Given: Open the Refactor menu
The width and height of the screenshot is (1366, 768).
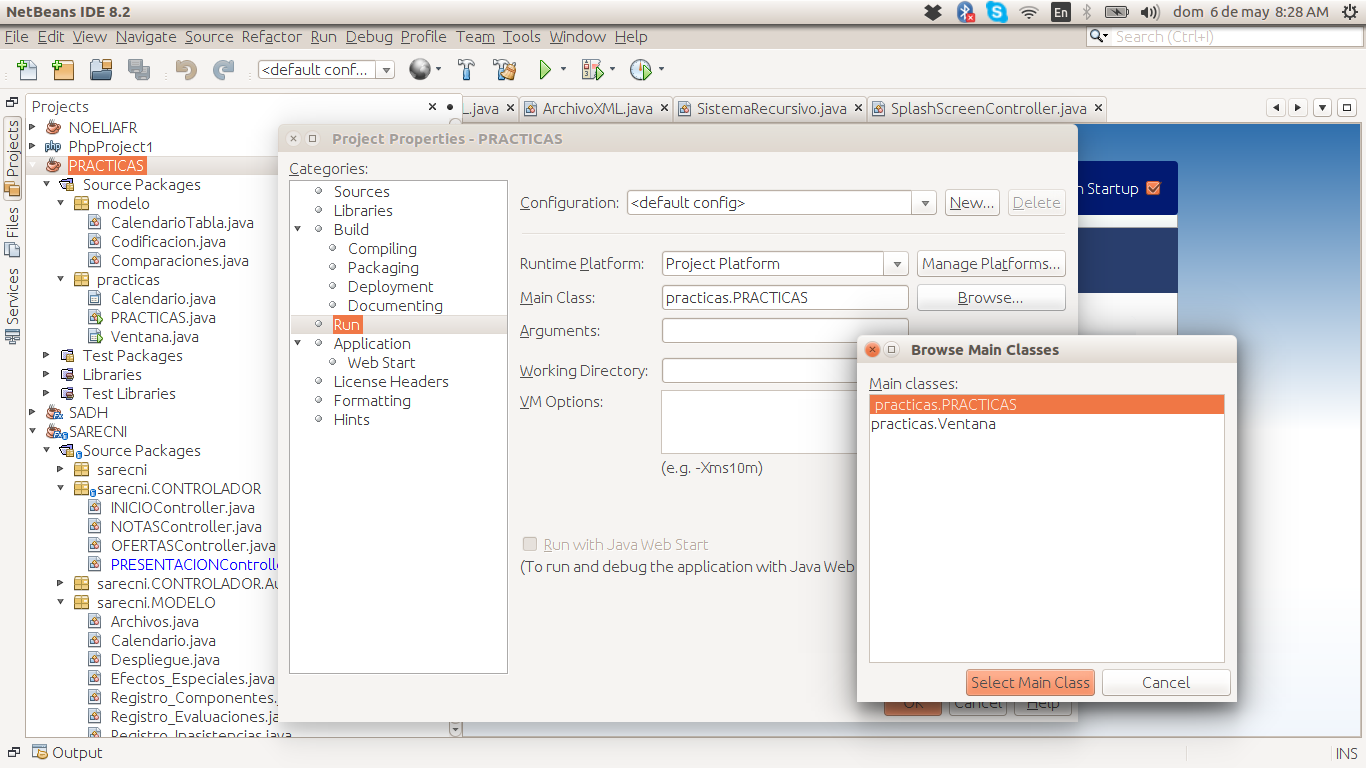Looking at the screenshot, I should coord(271,36).
